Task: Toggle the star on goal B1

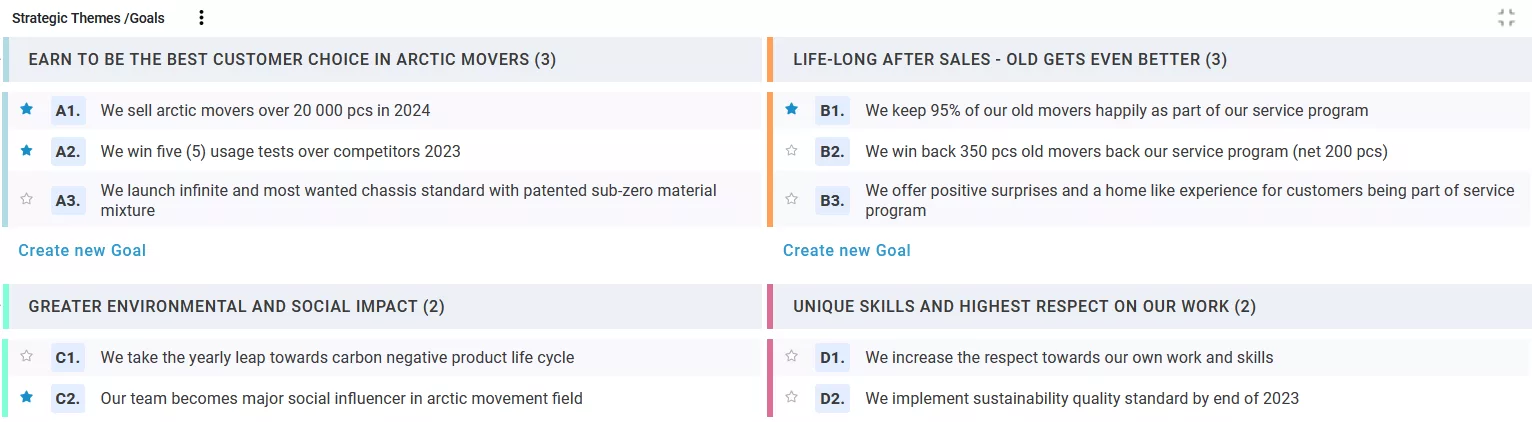Action: click(792, 109)
